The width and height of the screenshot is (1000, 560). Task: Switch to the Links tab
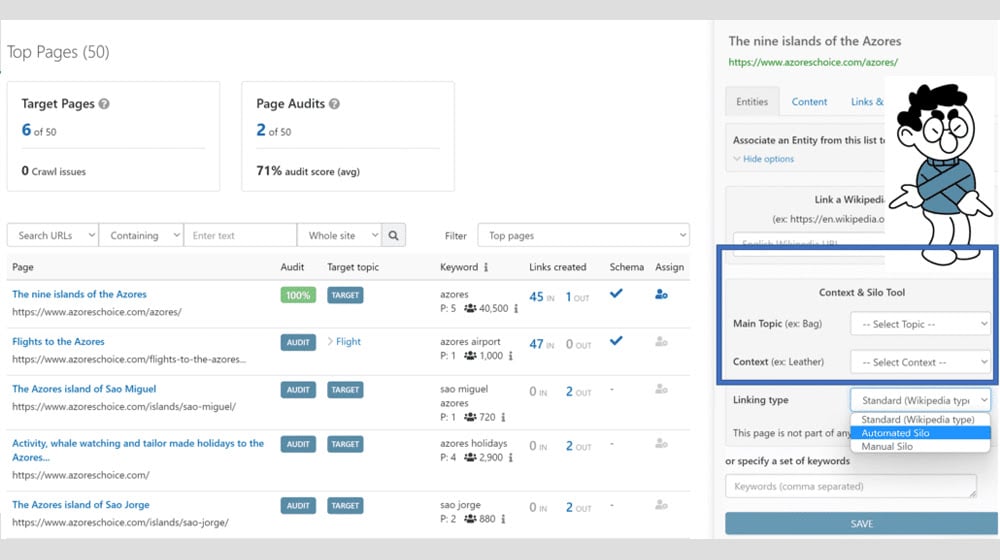tap(867, 101)
